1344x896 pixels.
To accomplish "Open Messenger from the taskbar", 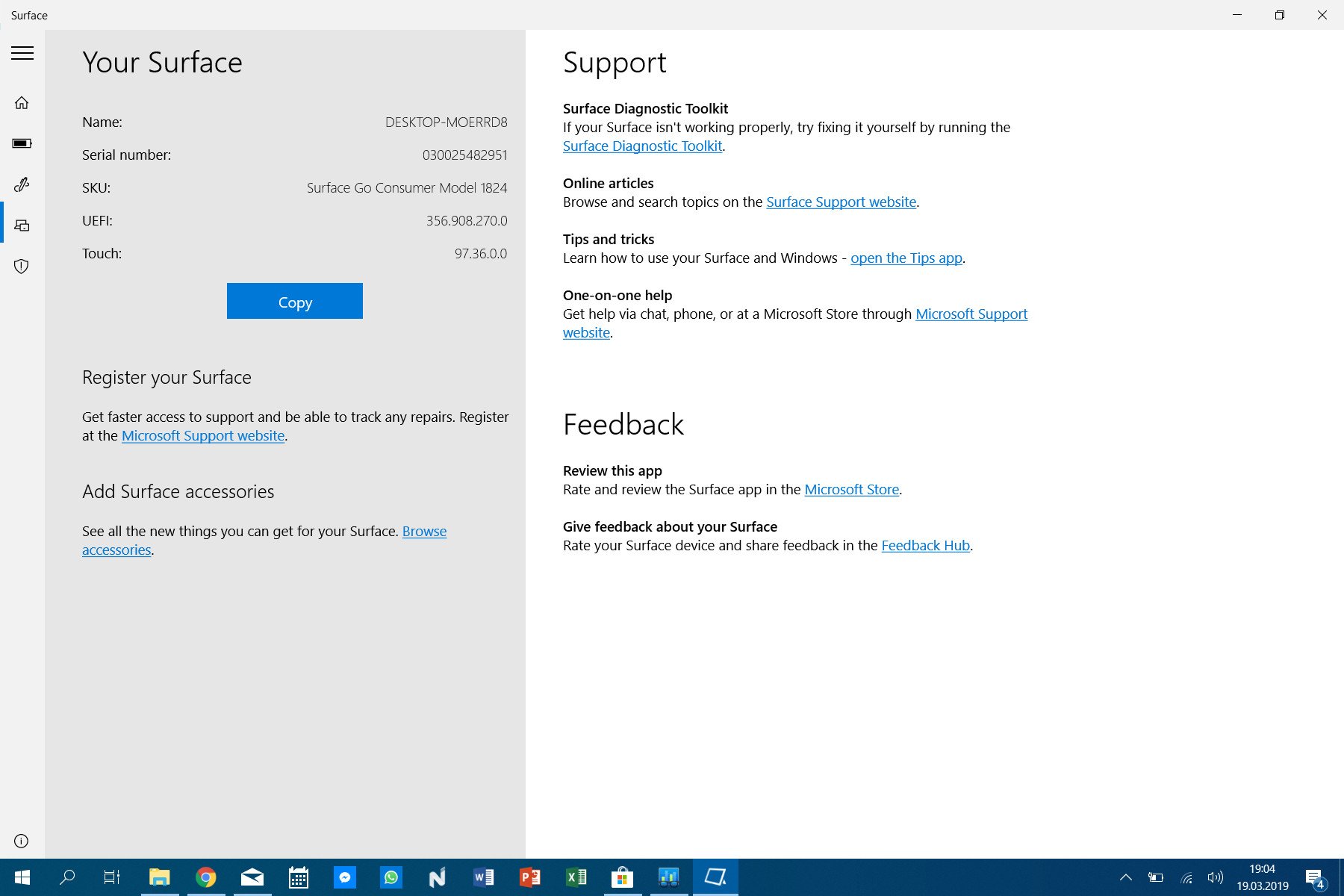I will pos(344,877).
